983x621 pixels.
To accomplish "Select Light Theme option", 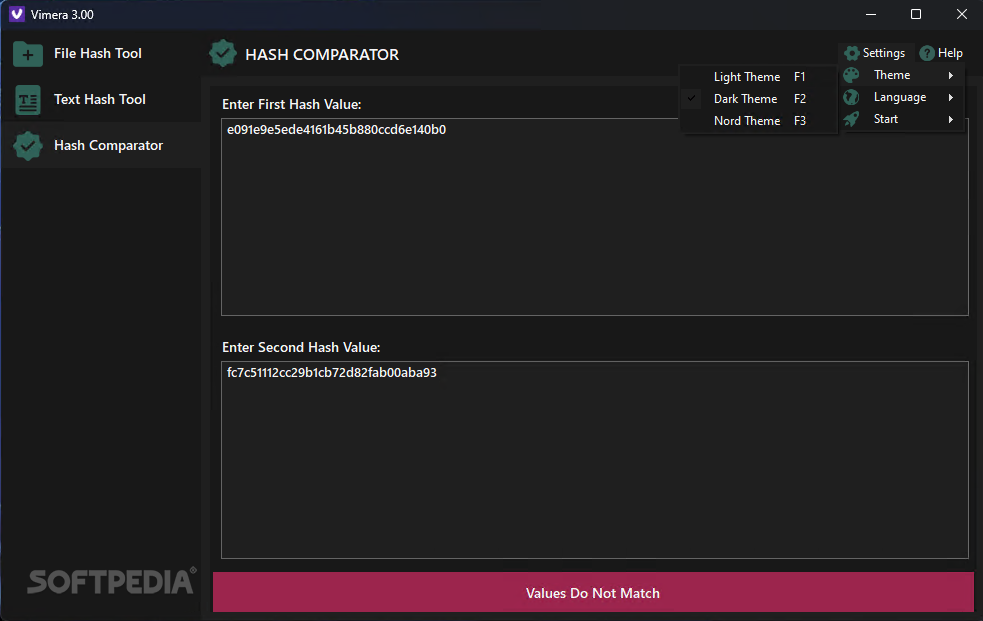I will click(x=759, y=76).
